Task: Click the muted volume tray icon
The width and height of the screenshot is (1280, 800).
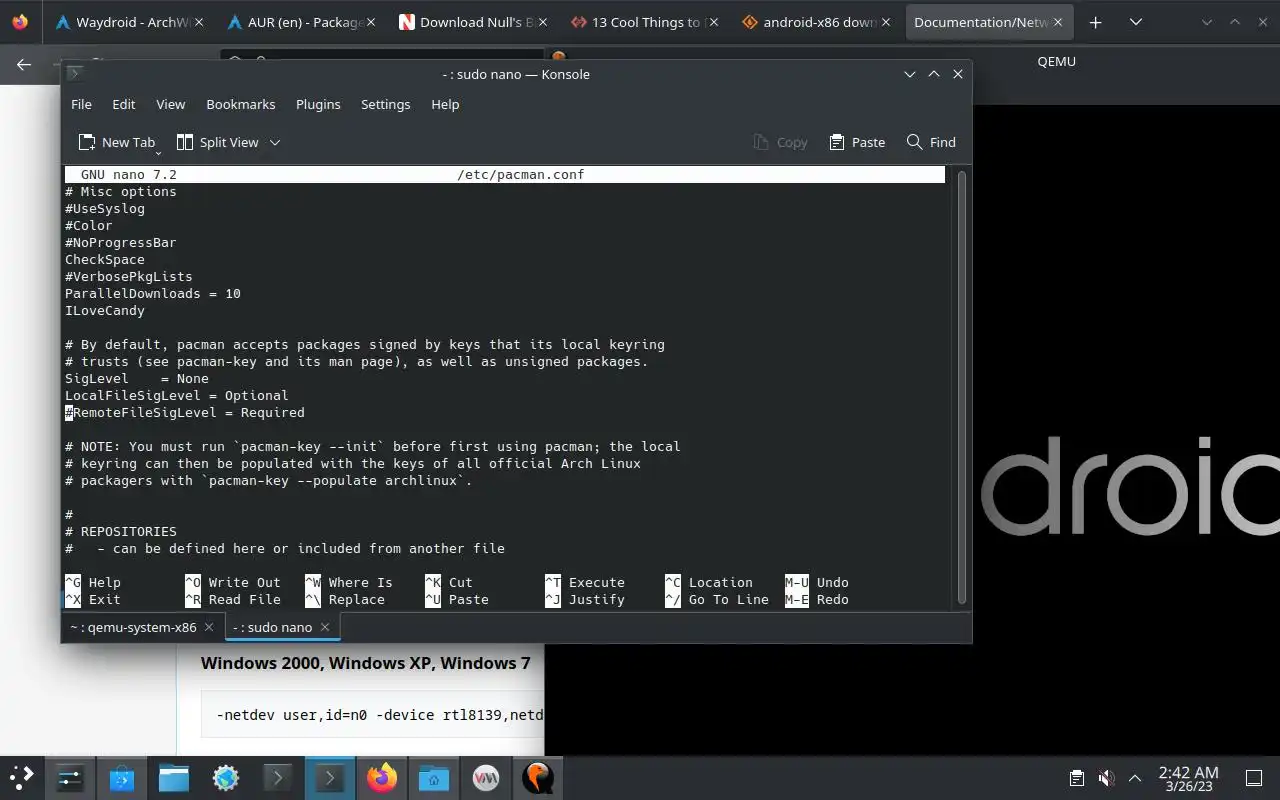Action: pyautogui.click(x=1106, y=778)
